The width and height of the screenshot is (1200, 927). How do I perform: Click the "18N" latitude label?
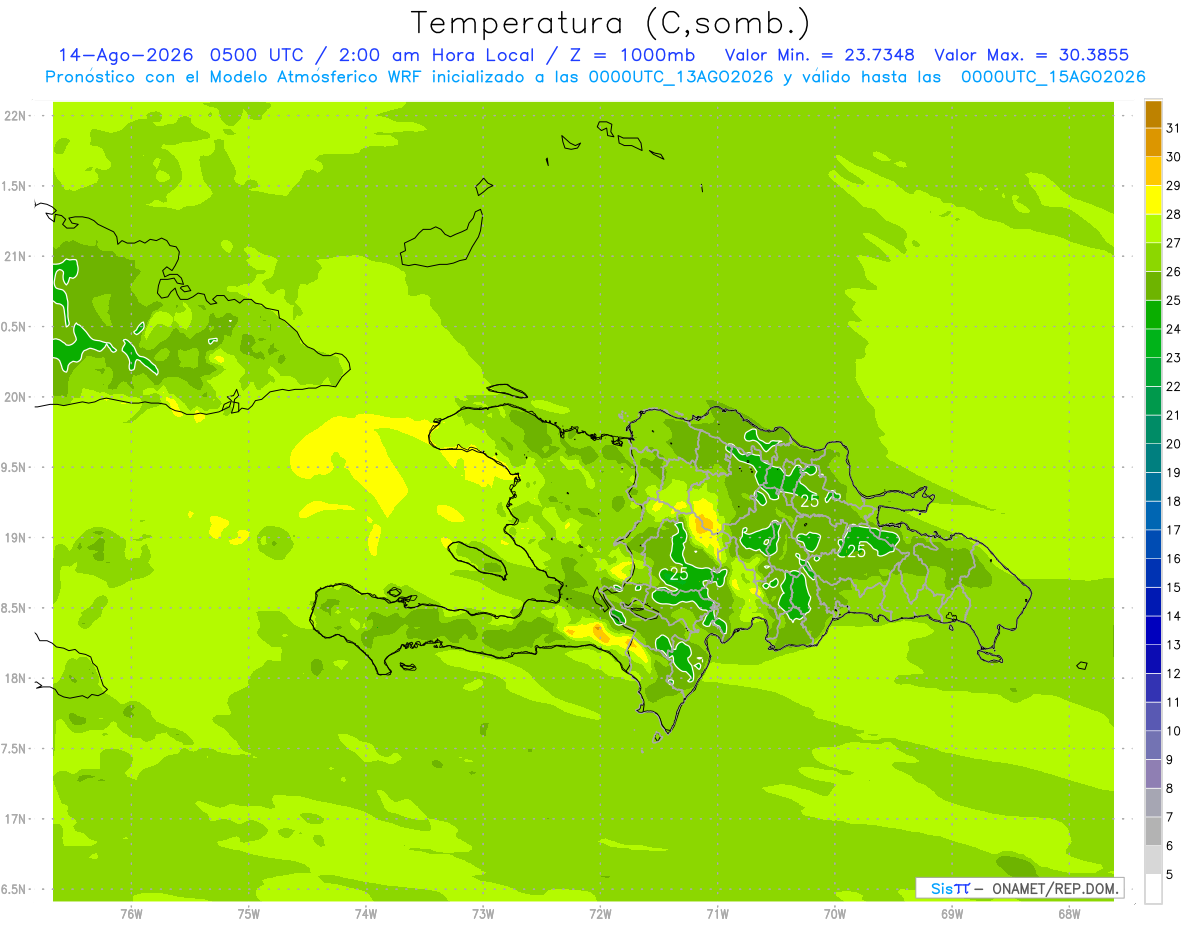(14, 679)
